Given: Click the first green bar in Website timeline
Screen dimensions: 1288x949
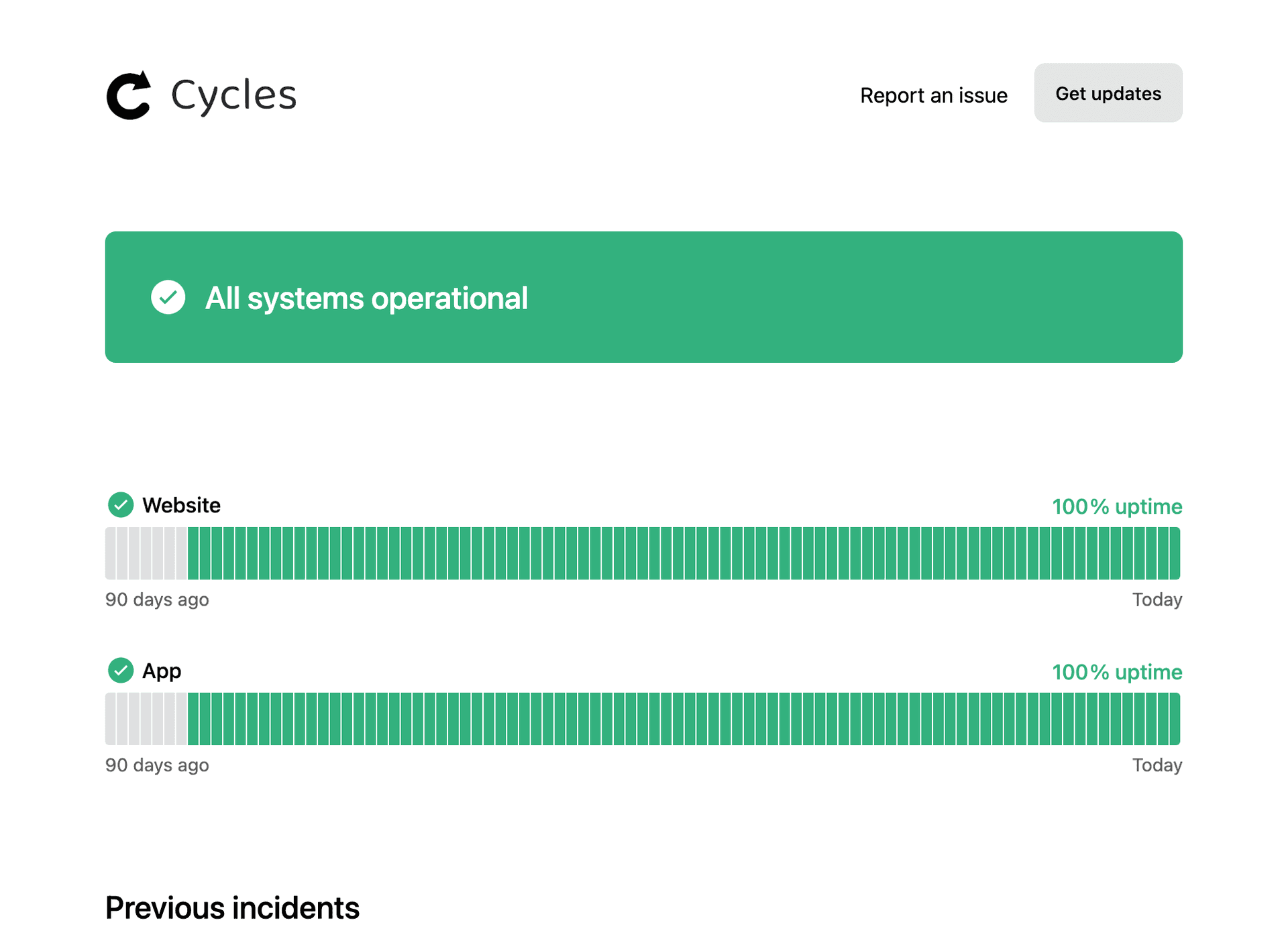Looking at the screenshot, I should (193, 553).
